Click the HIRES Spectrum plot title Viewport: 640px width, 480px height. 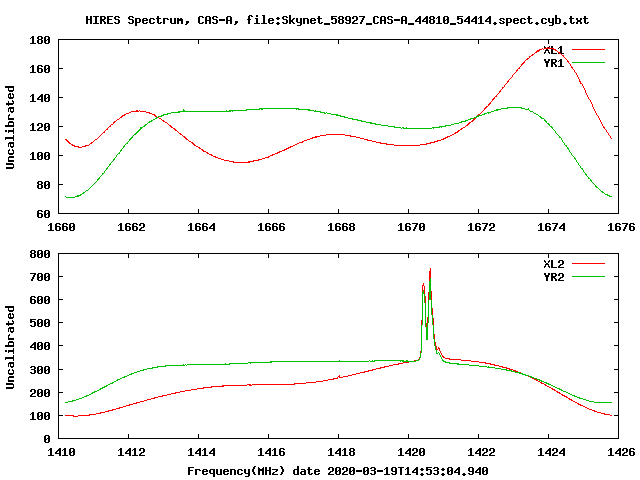[337, 20]
